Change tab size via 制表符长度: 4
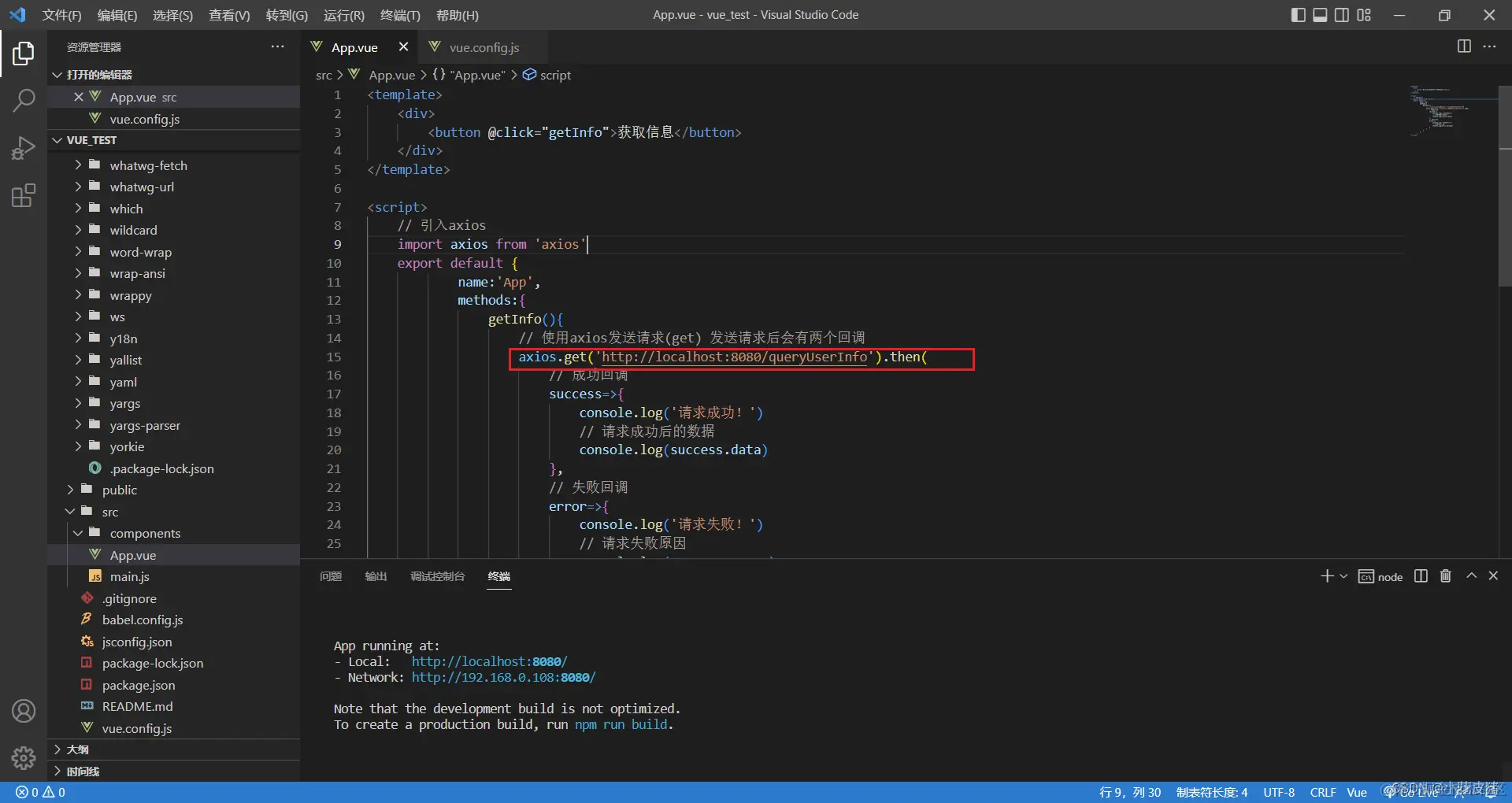Screen dimensions: 1512x803 pyautogui.click(x=1212, y=792)
